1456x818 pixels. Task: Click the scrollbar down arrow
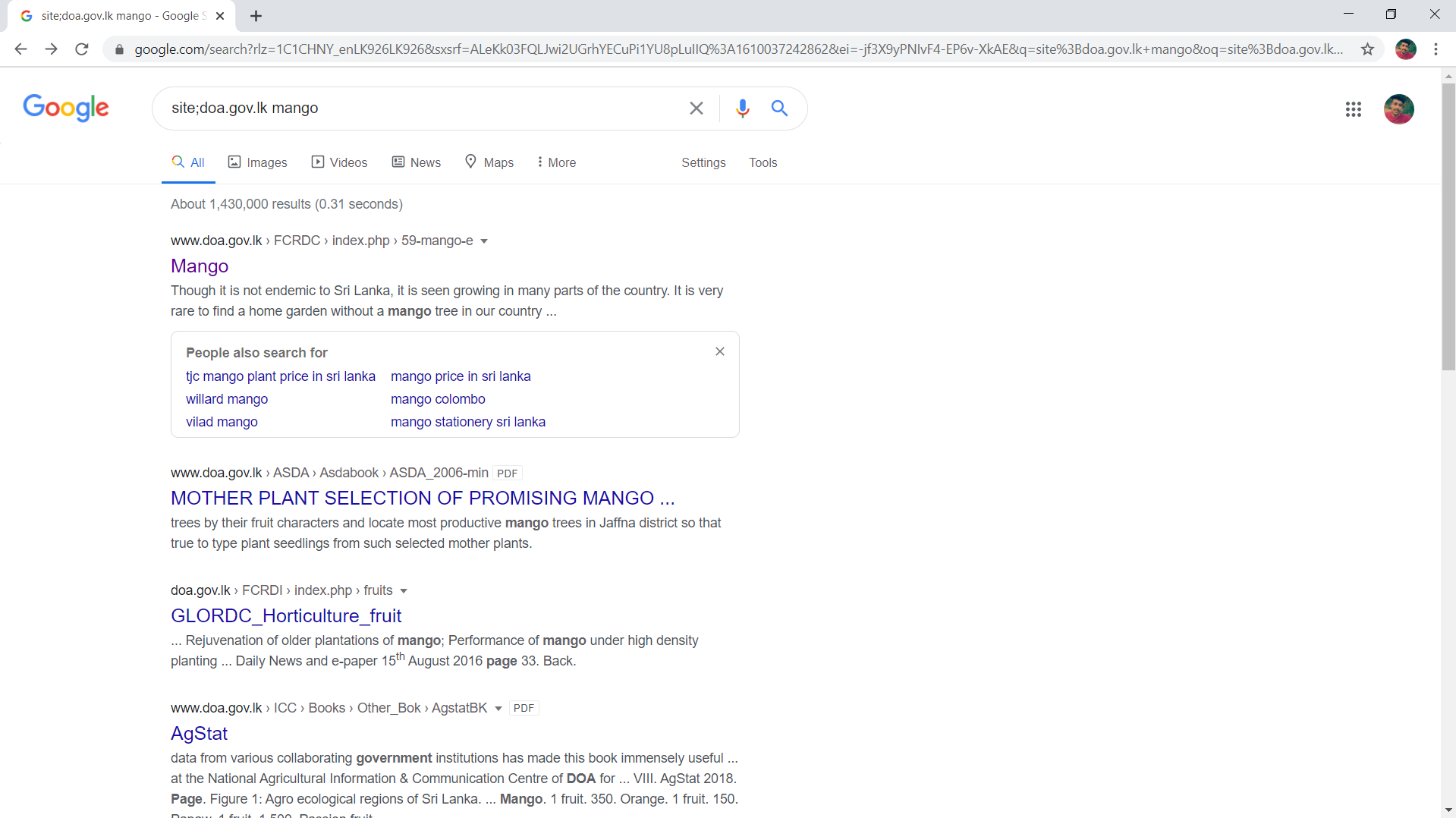click(x=1448, y=810)
